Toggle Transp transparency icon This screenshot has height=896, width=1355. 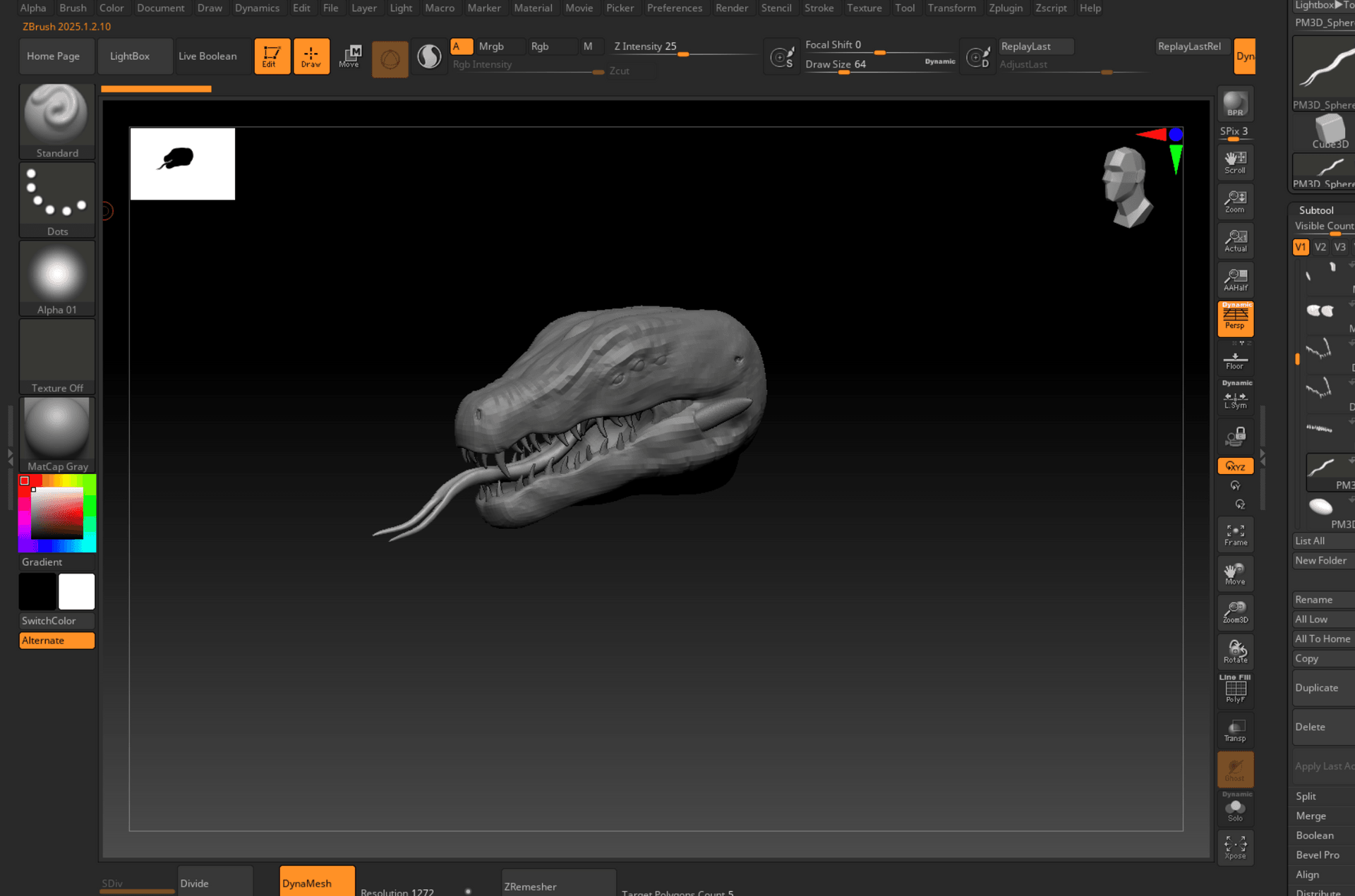click(x=1235, y=730)
